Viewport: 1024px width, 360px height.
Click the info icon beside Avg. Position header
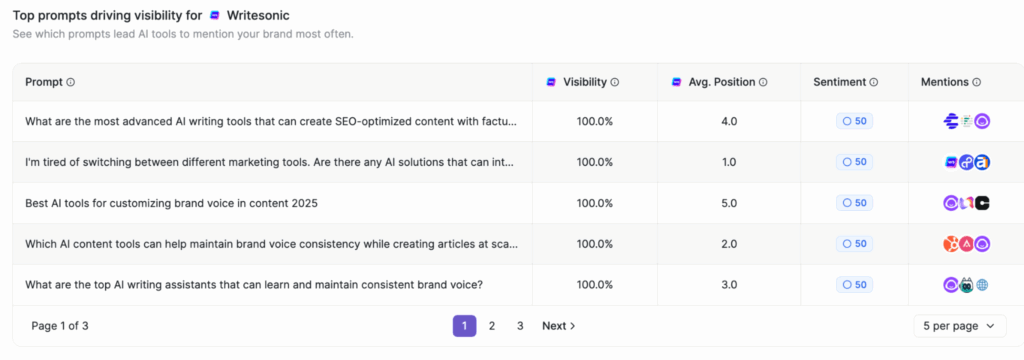coord(763,82)
